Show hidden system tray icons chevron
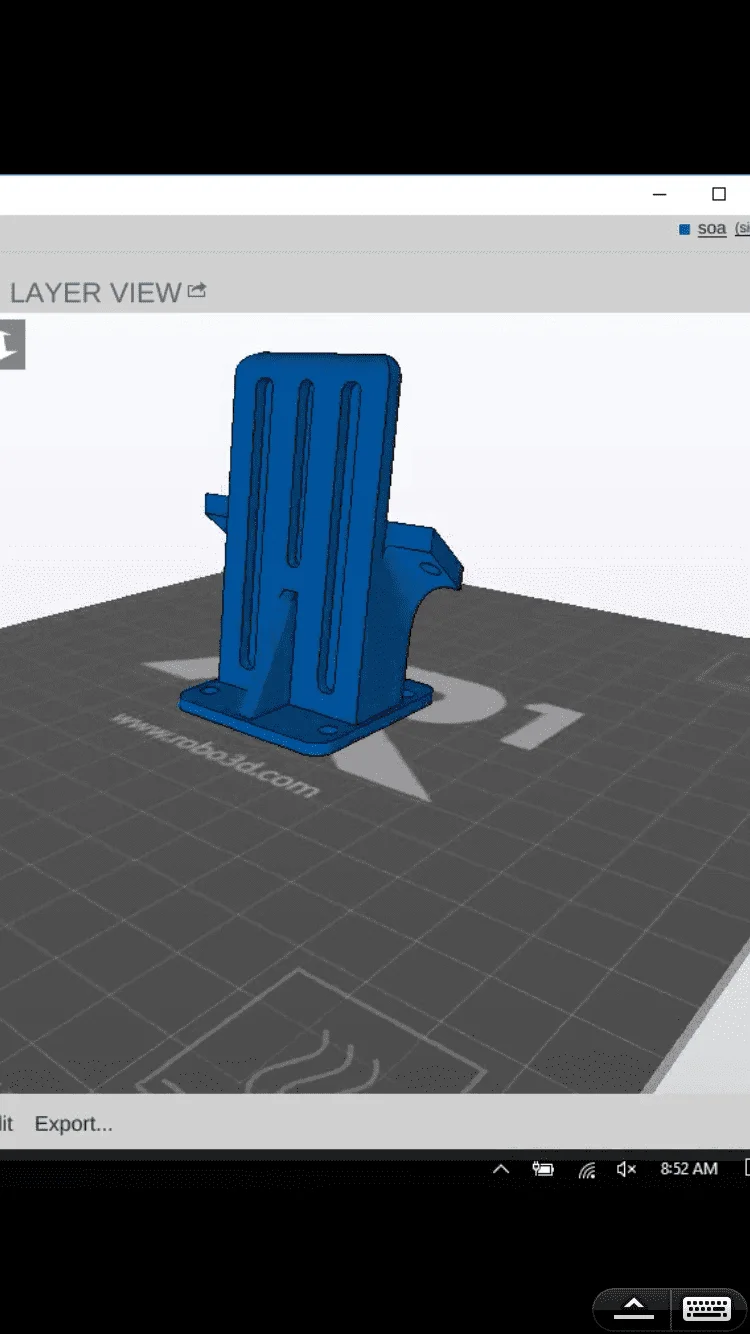 [501, 1169]
